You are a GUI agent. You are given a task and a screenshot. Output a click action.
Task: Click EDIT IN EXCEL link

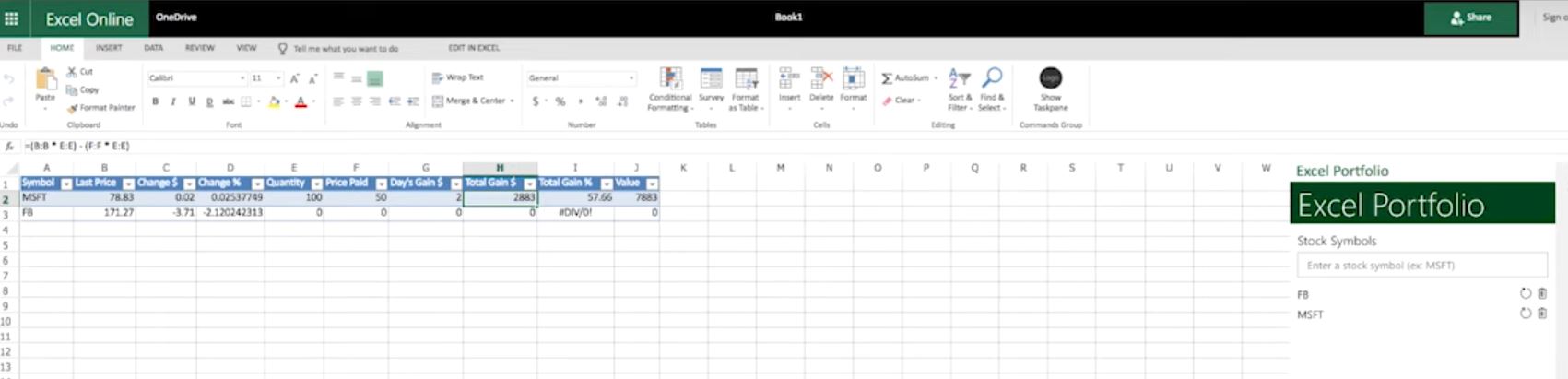[x=474, y=48]
